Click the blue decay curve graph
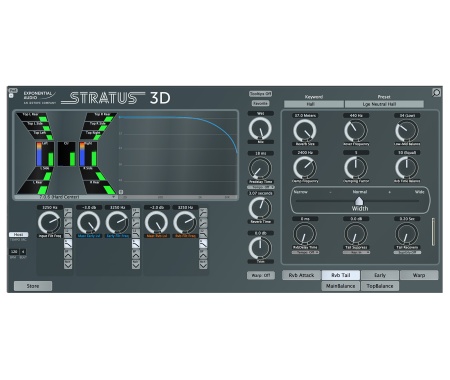 [x=178, y=153]
